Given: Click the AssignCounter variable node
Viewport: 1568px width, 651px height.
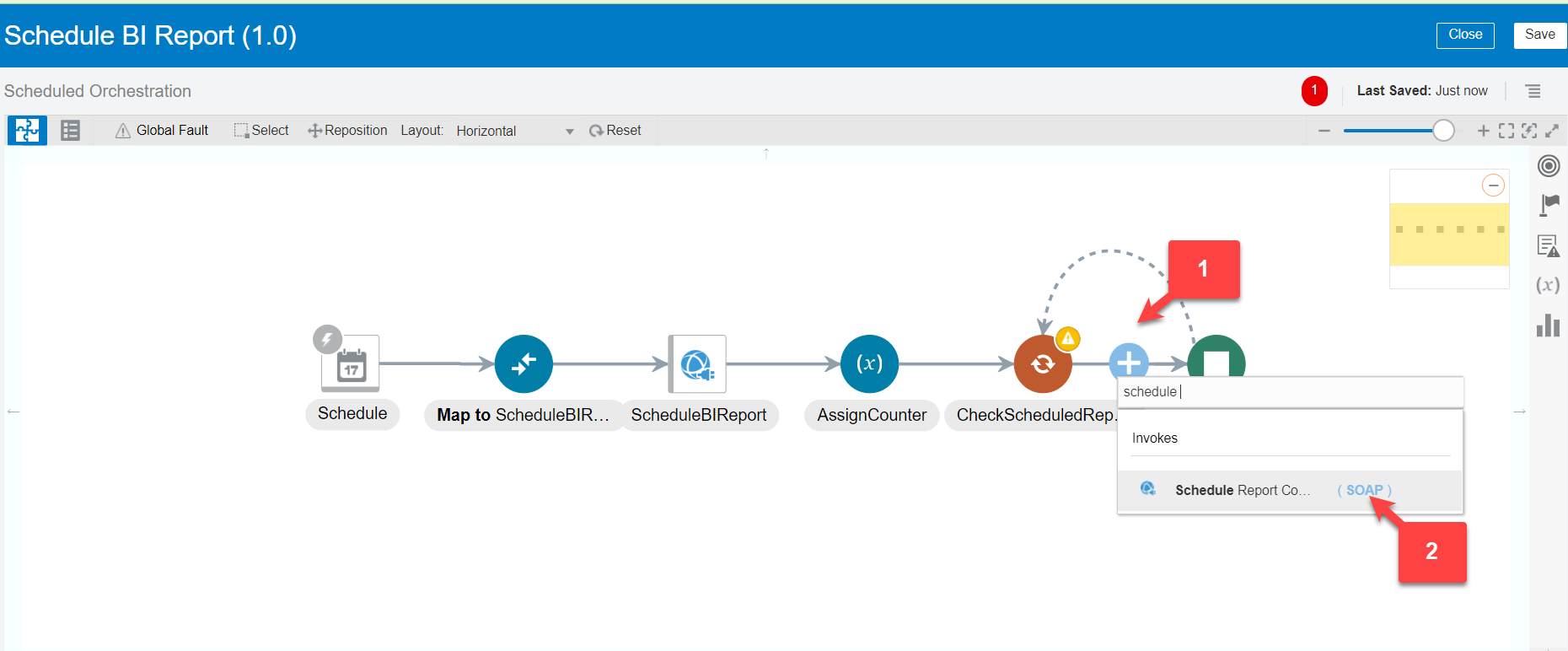Looking at the screenshot, I should click(869, 364).
